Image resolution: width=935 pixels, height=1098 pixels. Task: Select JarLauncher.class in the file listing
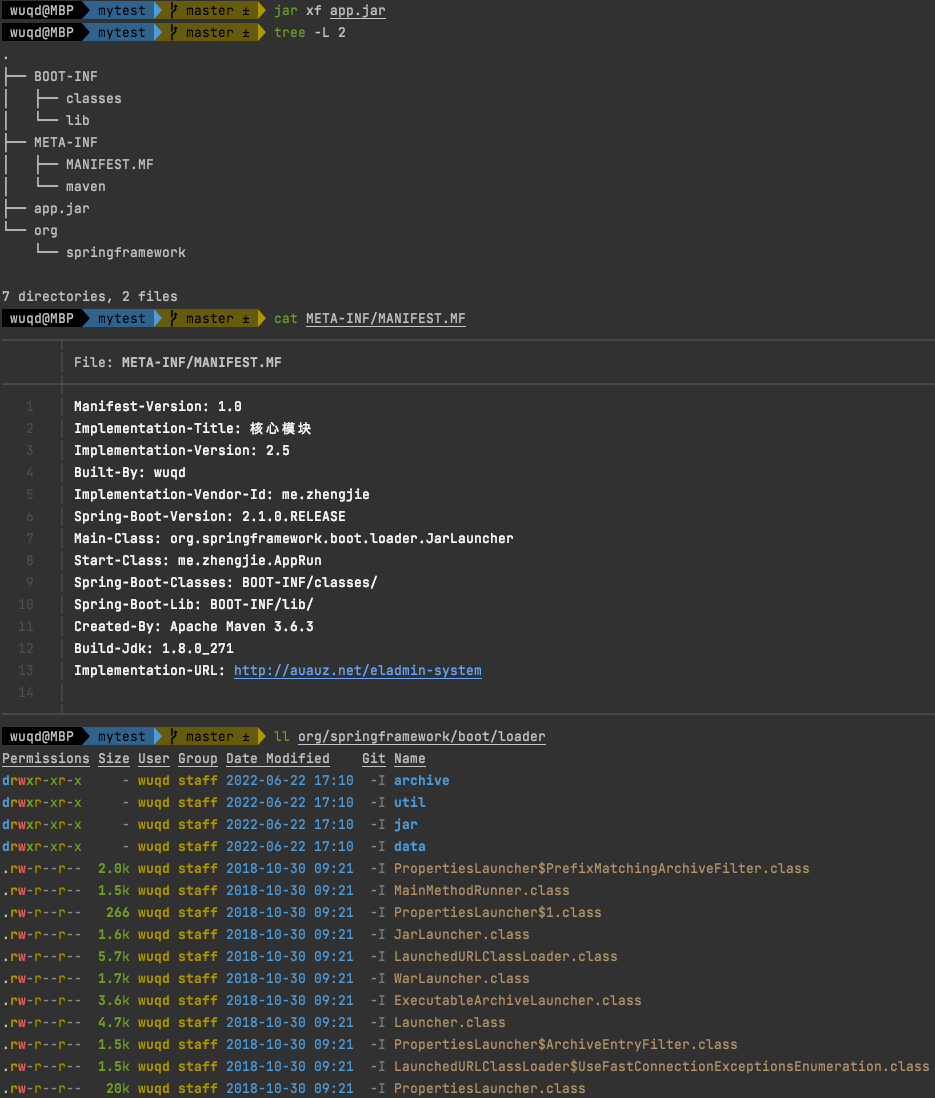tap(461, 934)
